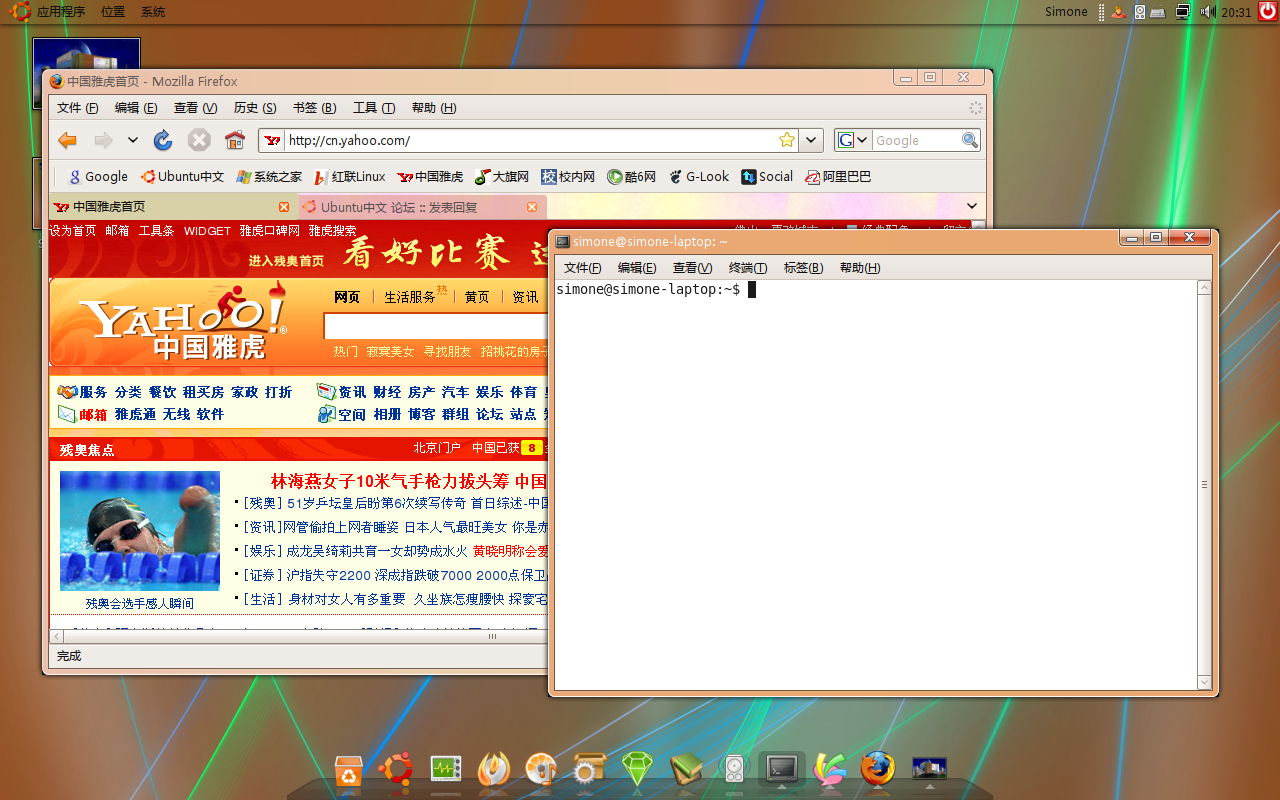Screen dimensions: 1280x800
Task: Open 位置 menu in top panel
Action: pos(113,12)
